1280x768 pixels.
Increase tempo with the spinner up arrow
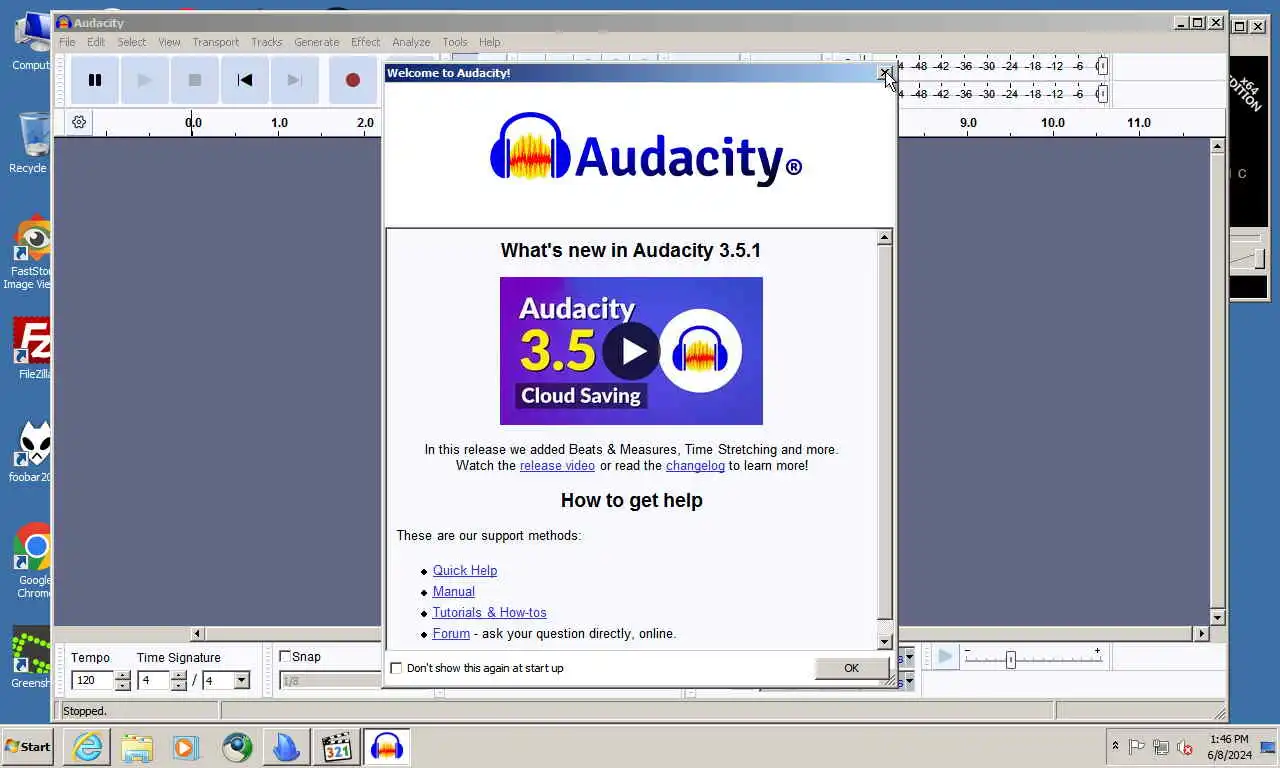[123, 676]
